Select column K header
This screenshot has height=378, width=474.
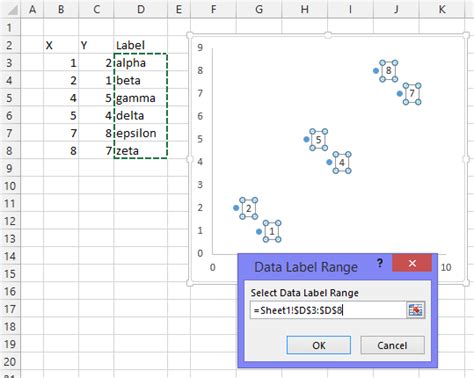click(x=442, y=9)
